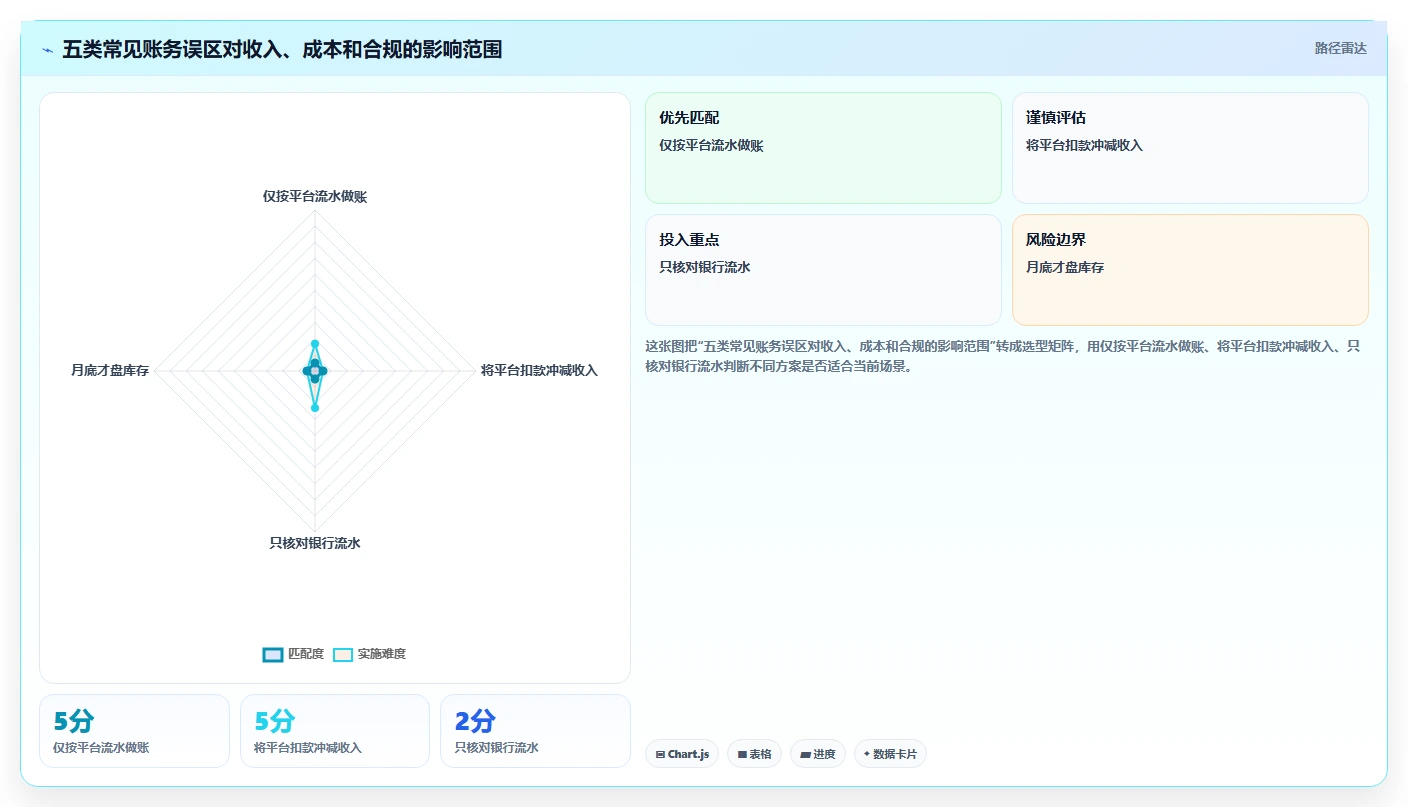
Task: Click the top data point on radar
Action: [315, 344]
